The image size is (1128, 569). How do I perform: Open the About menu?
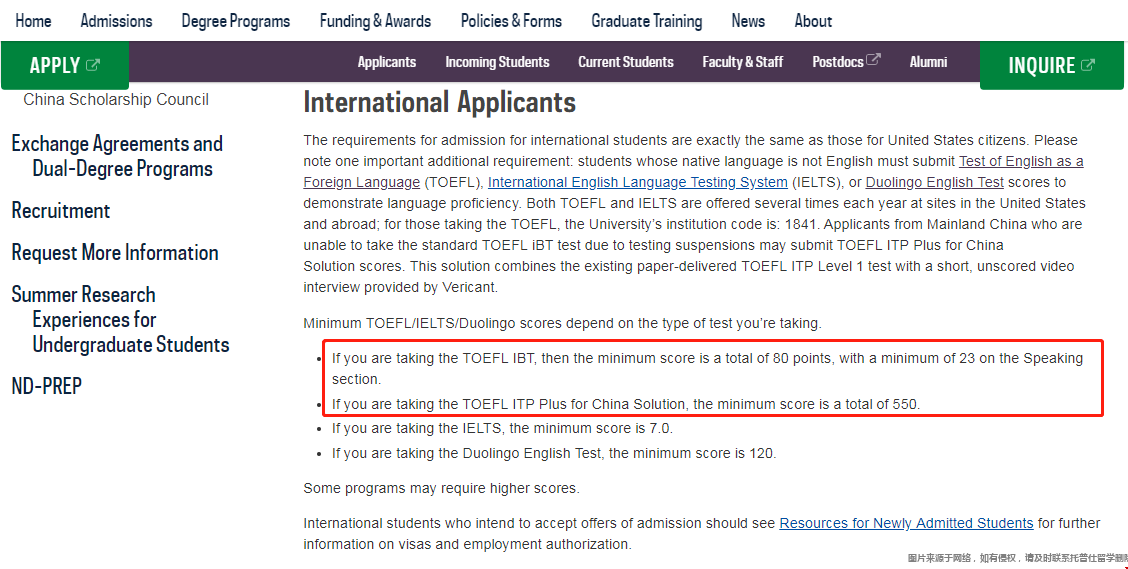coord(813,21)
